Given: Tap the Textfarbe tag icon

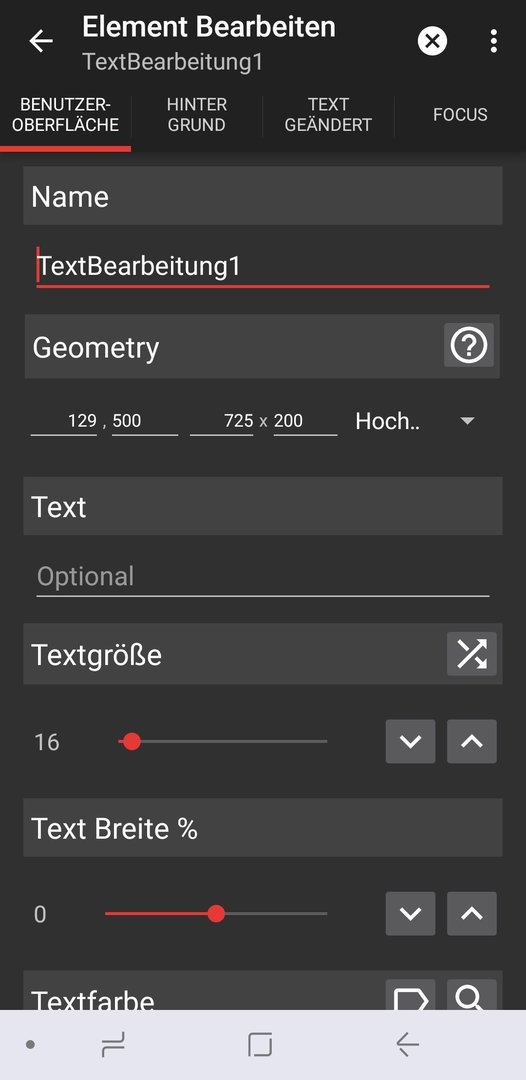Looking at the screenshot, I should click(x=410, y=996).
